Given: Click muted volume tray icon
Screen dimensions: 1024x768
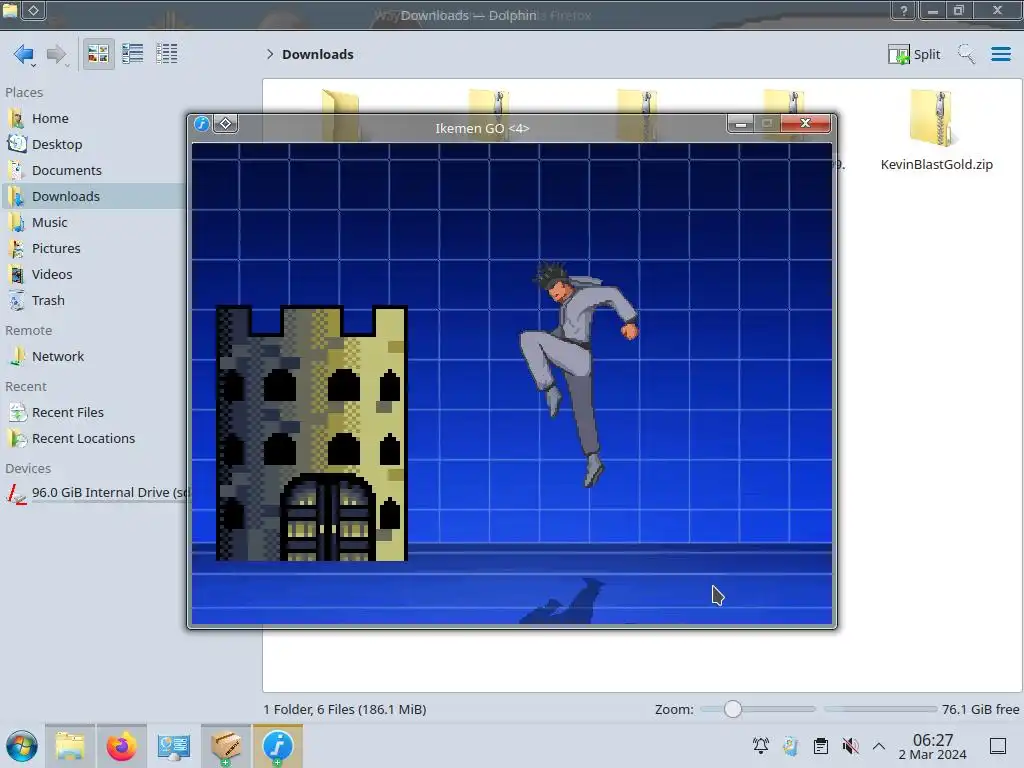Looking at the screenshot, I should click(850, 746).
